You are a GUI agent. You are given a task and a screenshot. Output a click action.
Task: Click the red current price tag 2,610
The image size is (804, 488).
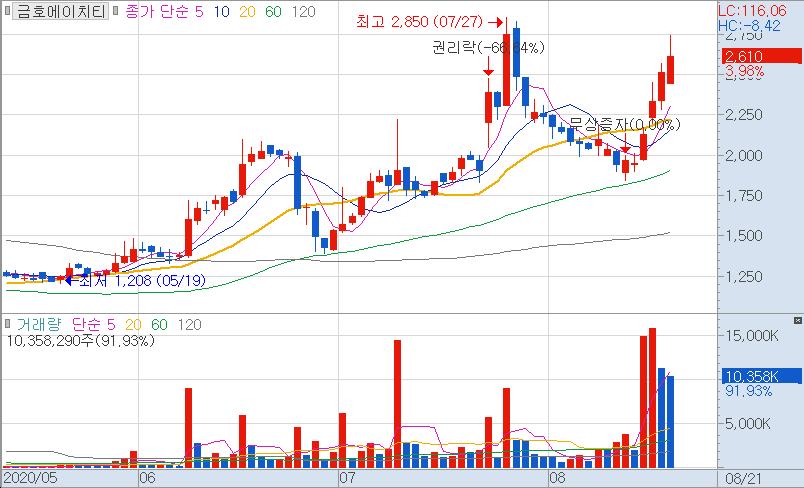(x=761, y=56)
